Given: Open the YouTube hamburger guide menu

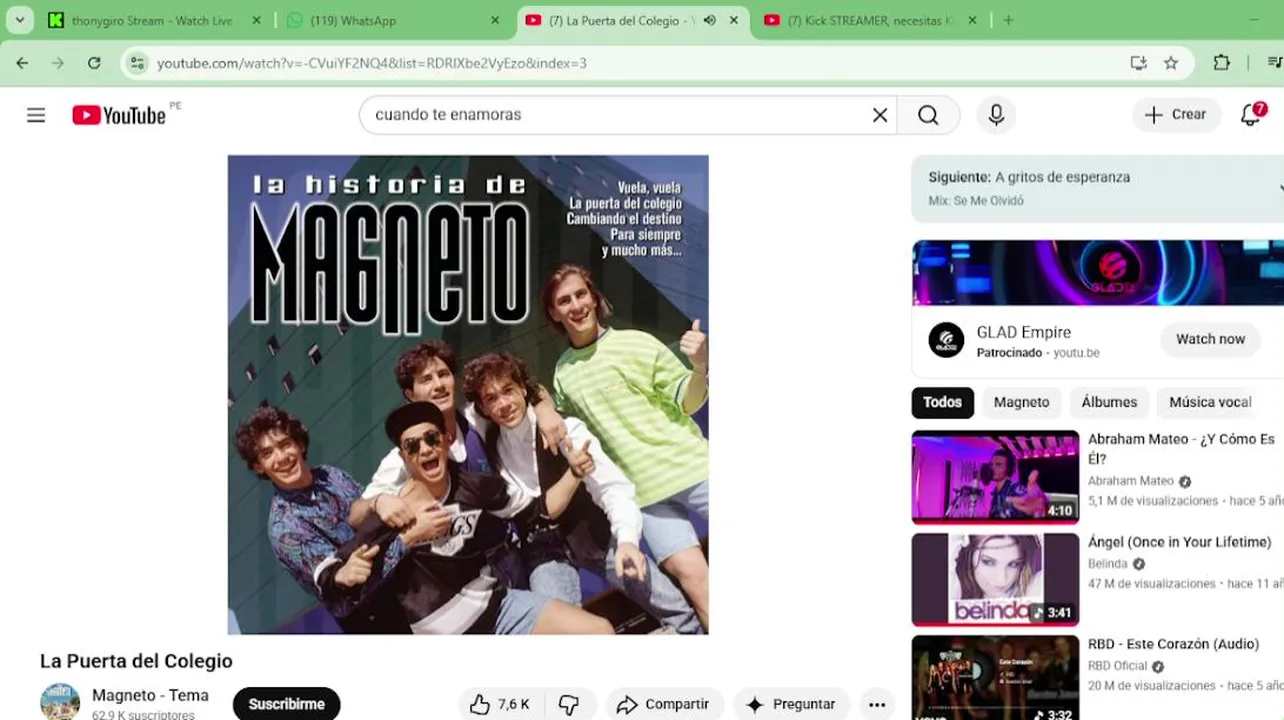Looking at the screenshot, I should 36,115.
